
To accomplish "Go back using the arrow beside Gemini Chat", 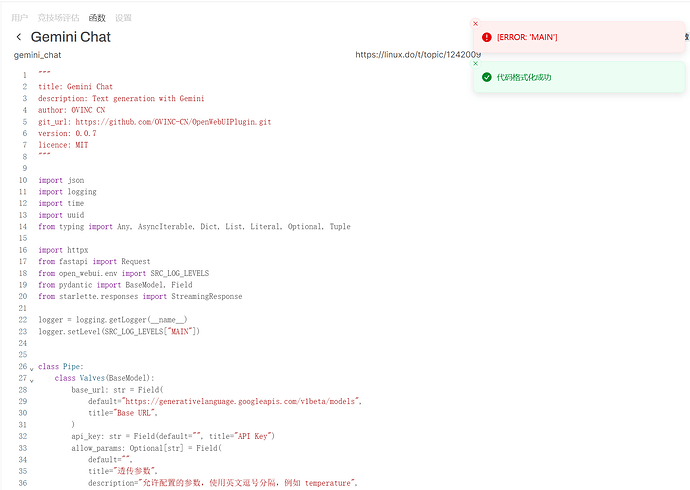I will tap(18, 37).
